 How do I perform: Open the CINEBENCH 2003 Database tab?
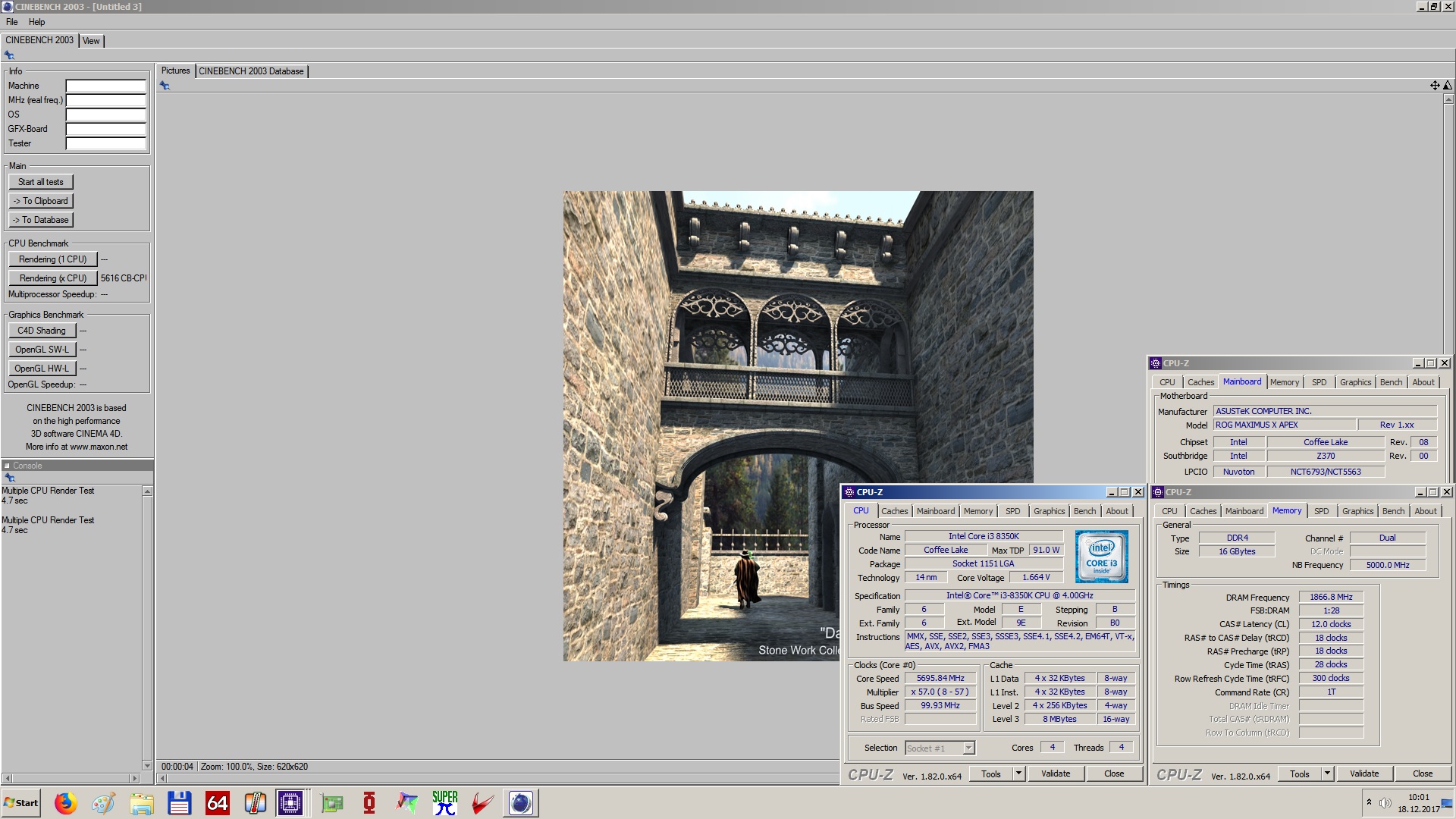[251, 71]
